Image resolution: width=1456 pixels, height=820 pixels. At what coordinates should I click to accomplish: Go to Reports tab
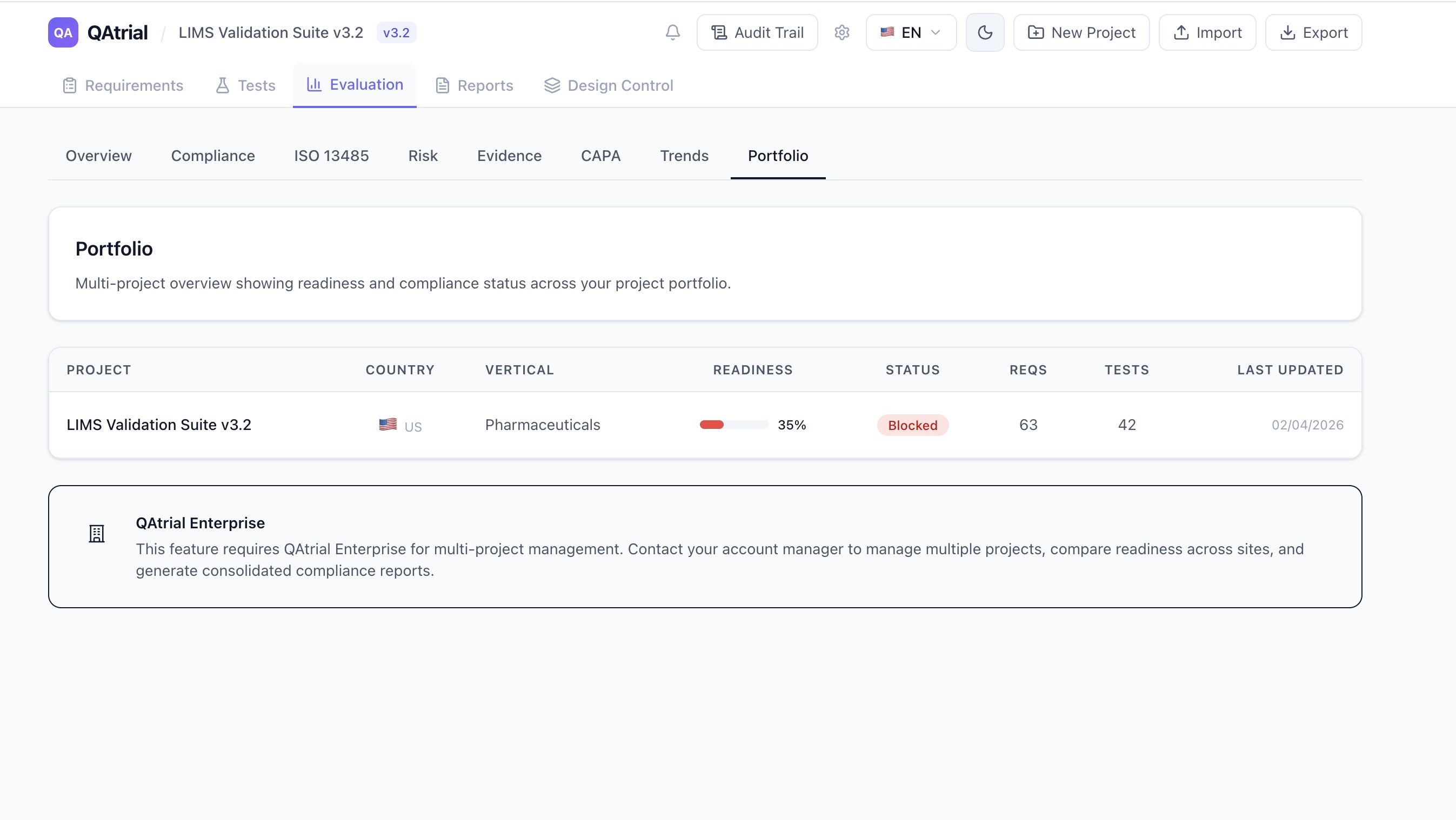coord(474,85)
